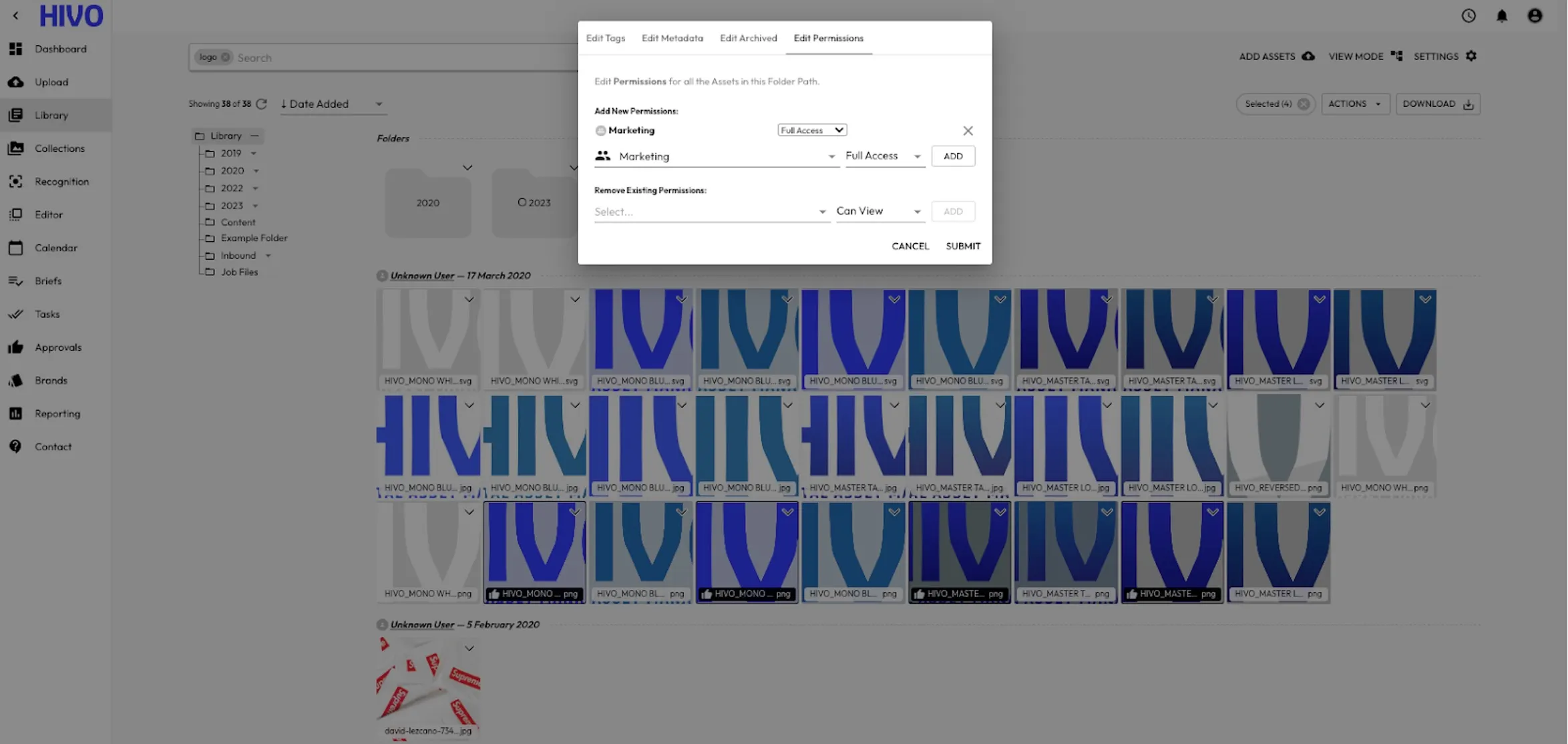Toggle selection on first HIVO_MONO BLU jpg thumbnail
This screenshot has height=744, width=1568.
[x=469, y=405]
